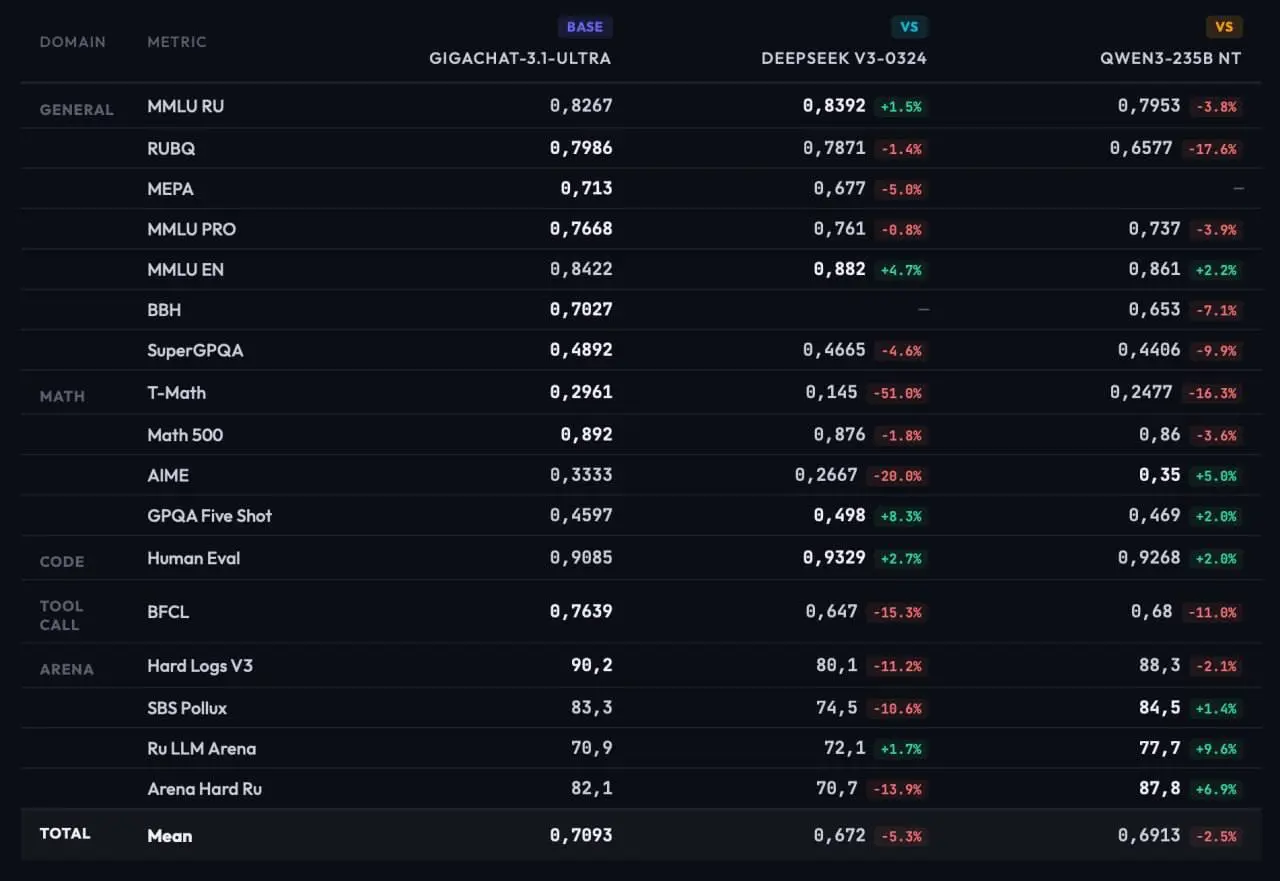The image size is (1280, 881).
Task: Click the BFCL metric name
Action: (168, 612)
